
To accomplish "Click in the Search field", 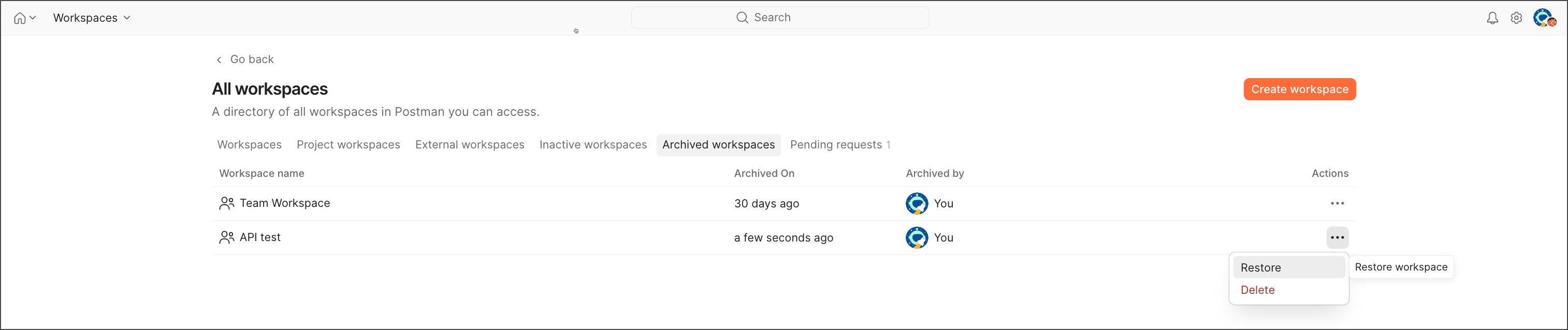I will (779, 18).
